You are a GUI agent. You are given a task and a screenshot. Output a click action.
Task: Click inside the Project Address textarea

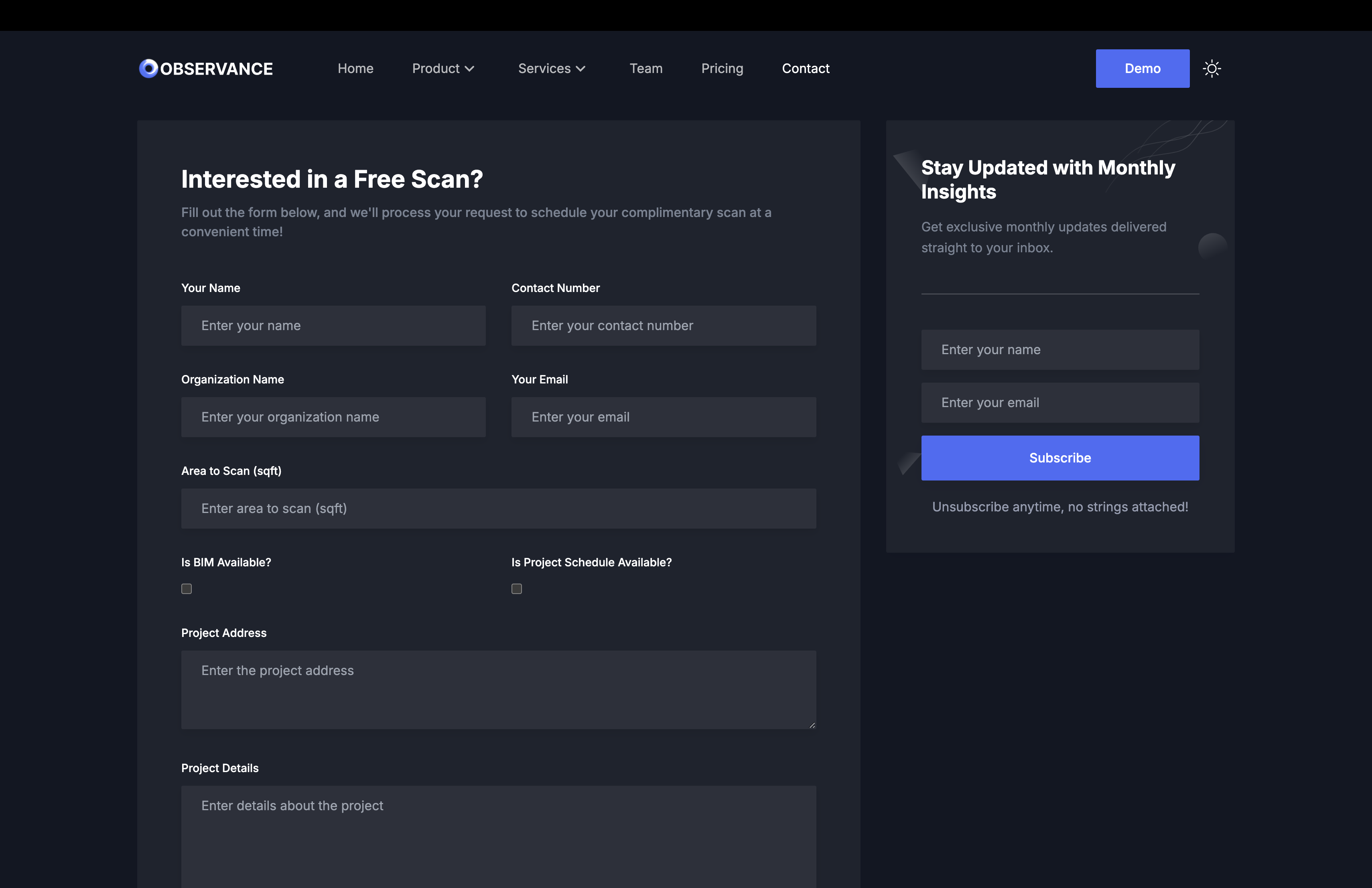click(498, 689)
